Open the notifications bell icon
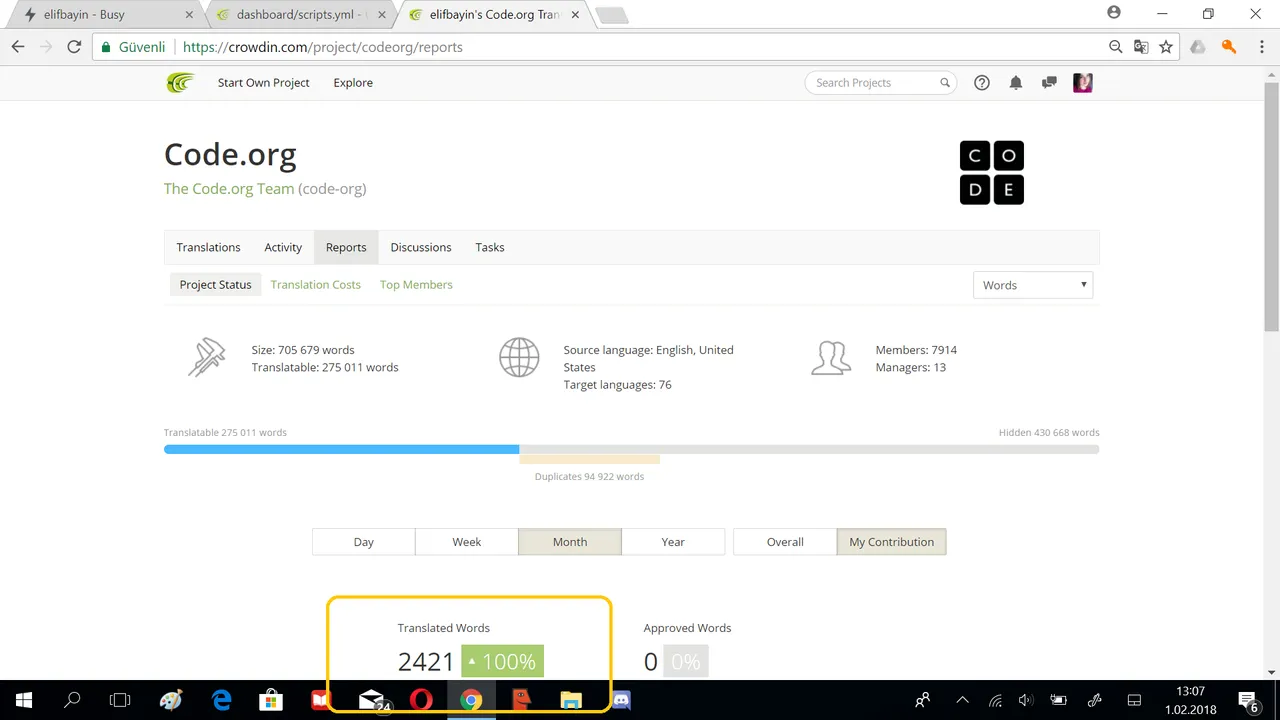 click(1016, 83)
